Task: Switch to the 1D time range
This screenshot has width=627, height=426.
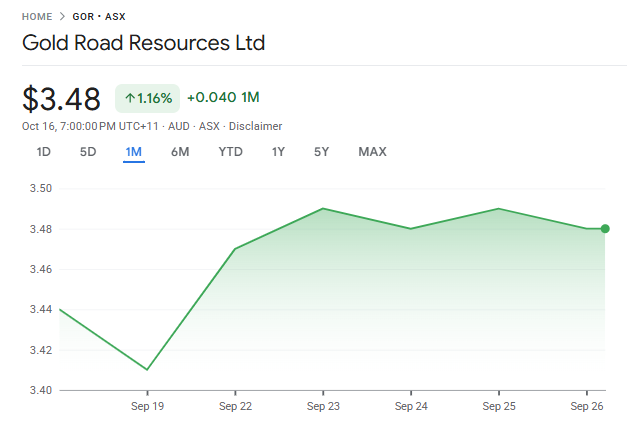Action: click(43, 152)
